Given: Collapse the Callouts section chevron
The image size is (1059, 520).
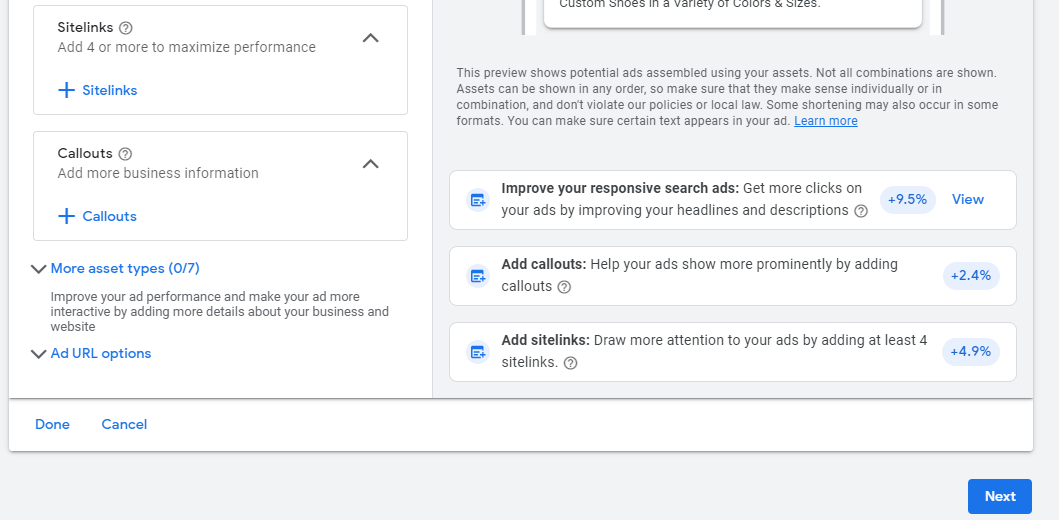Looking at the screenshot, I should tap(370, 164).
